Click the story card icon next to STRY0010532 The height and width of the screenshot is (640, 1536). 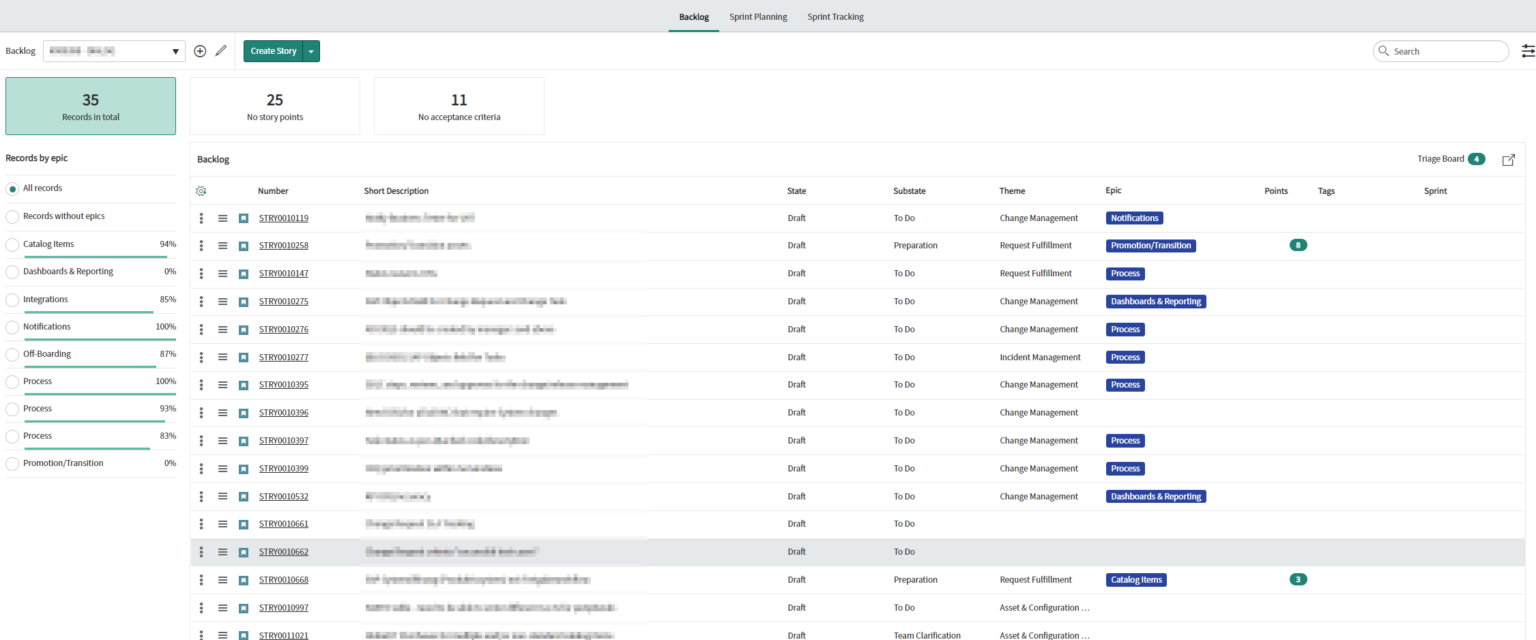[244, 496]
